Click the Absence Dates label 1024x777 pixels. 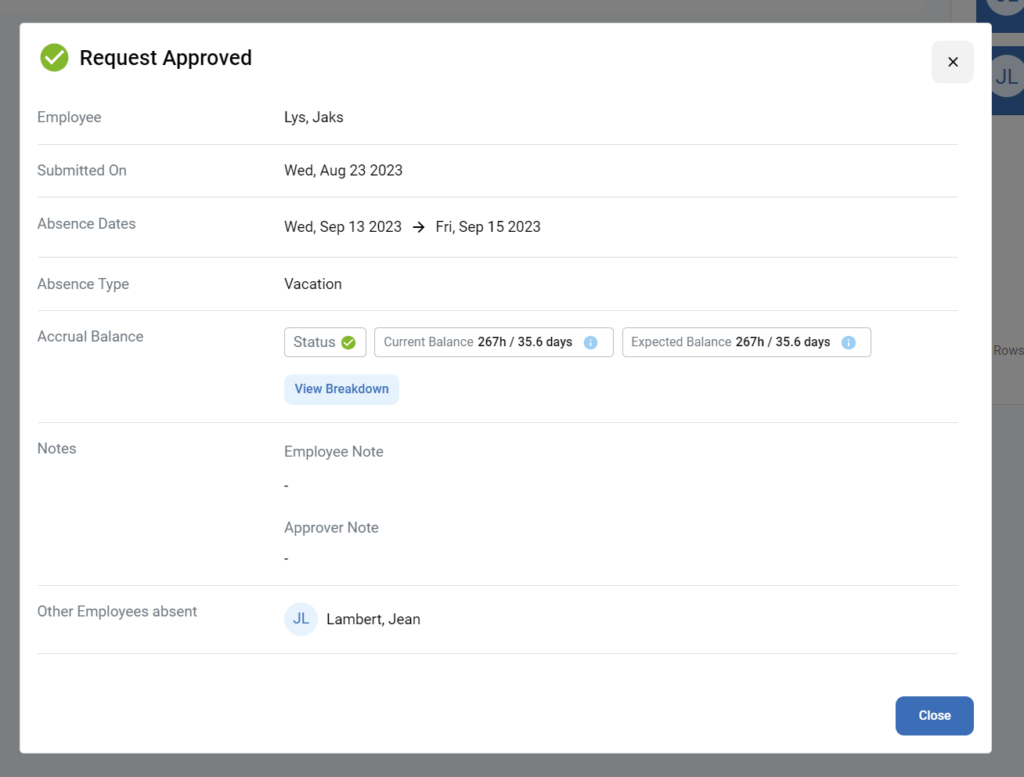(86, 224)
